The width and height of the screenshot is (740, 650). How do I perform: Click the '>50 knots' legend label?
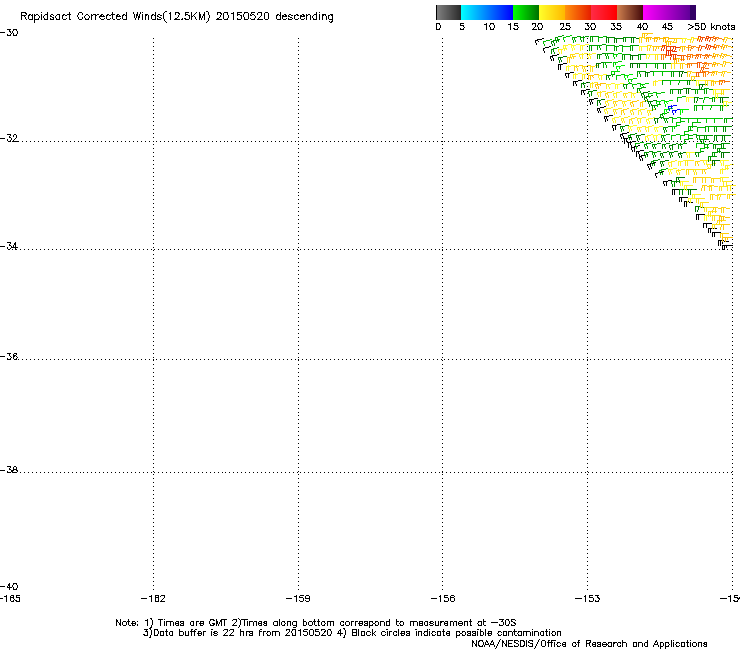(711, 27)
